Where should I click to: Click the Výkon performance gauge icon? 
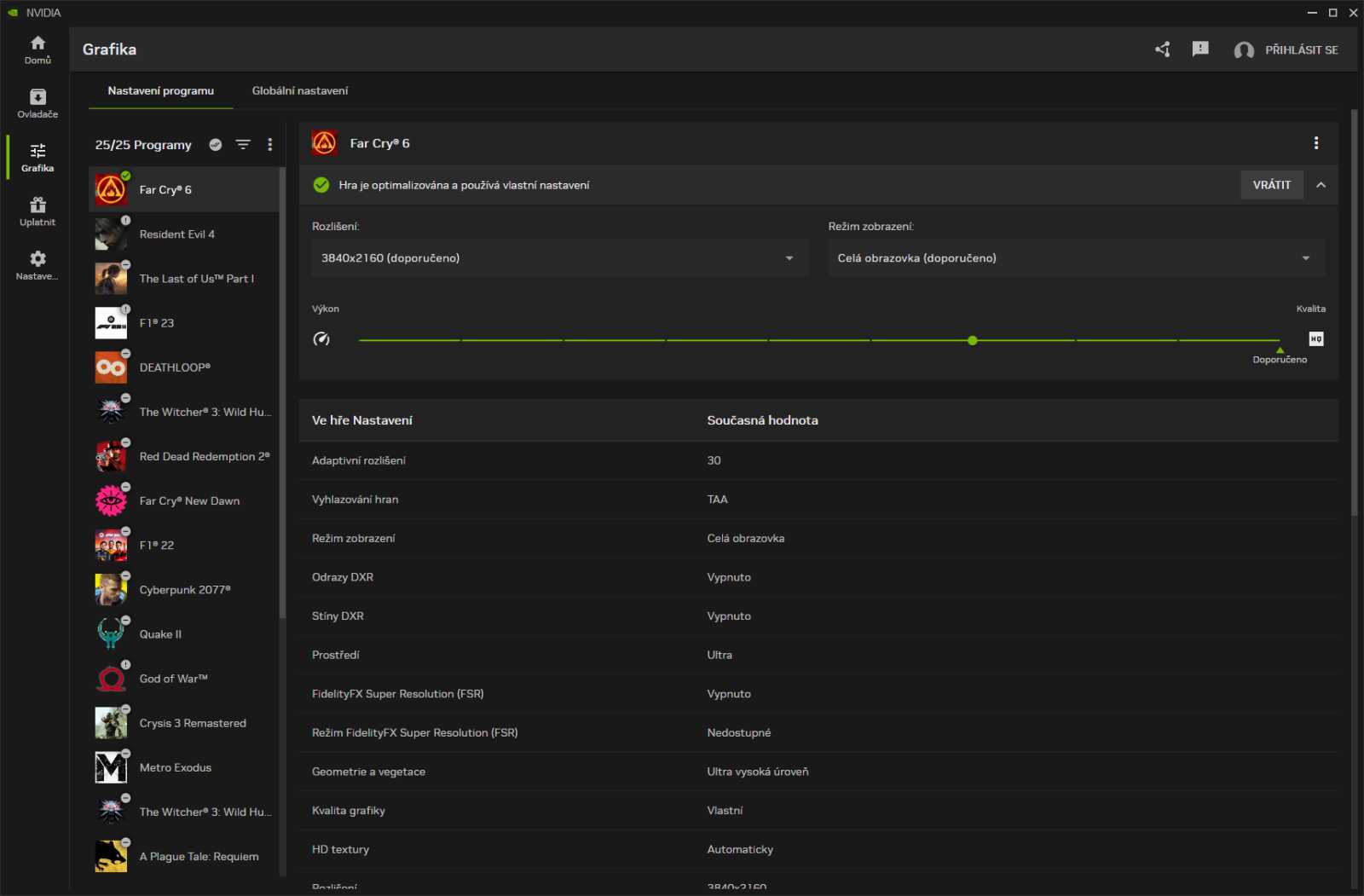click(x=321, y=339)
